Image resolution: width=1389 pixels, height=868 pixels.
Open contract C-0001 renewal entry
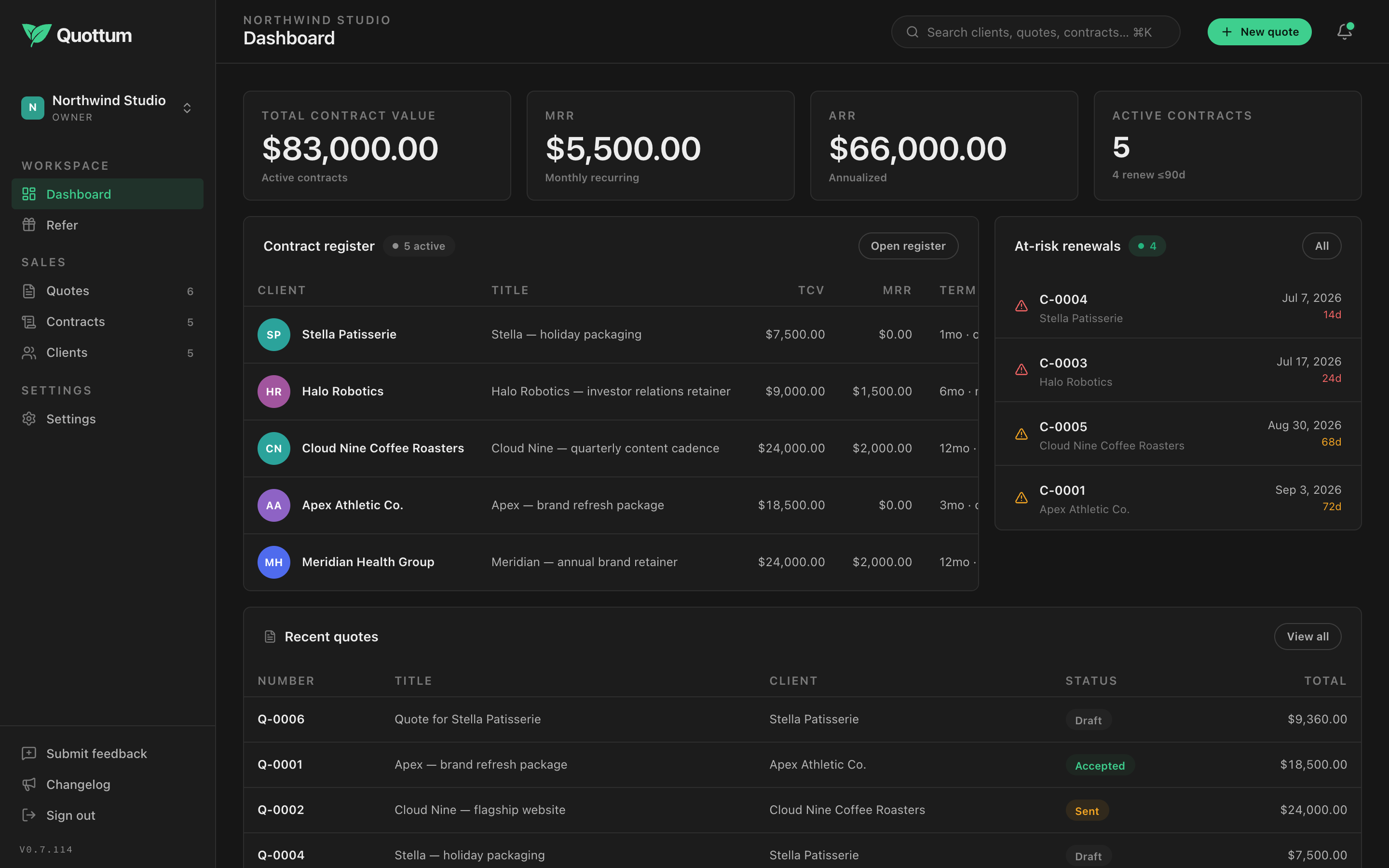pos(1178,498)
